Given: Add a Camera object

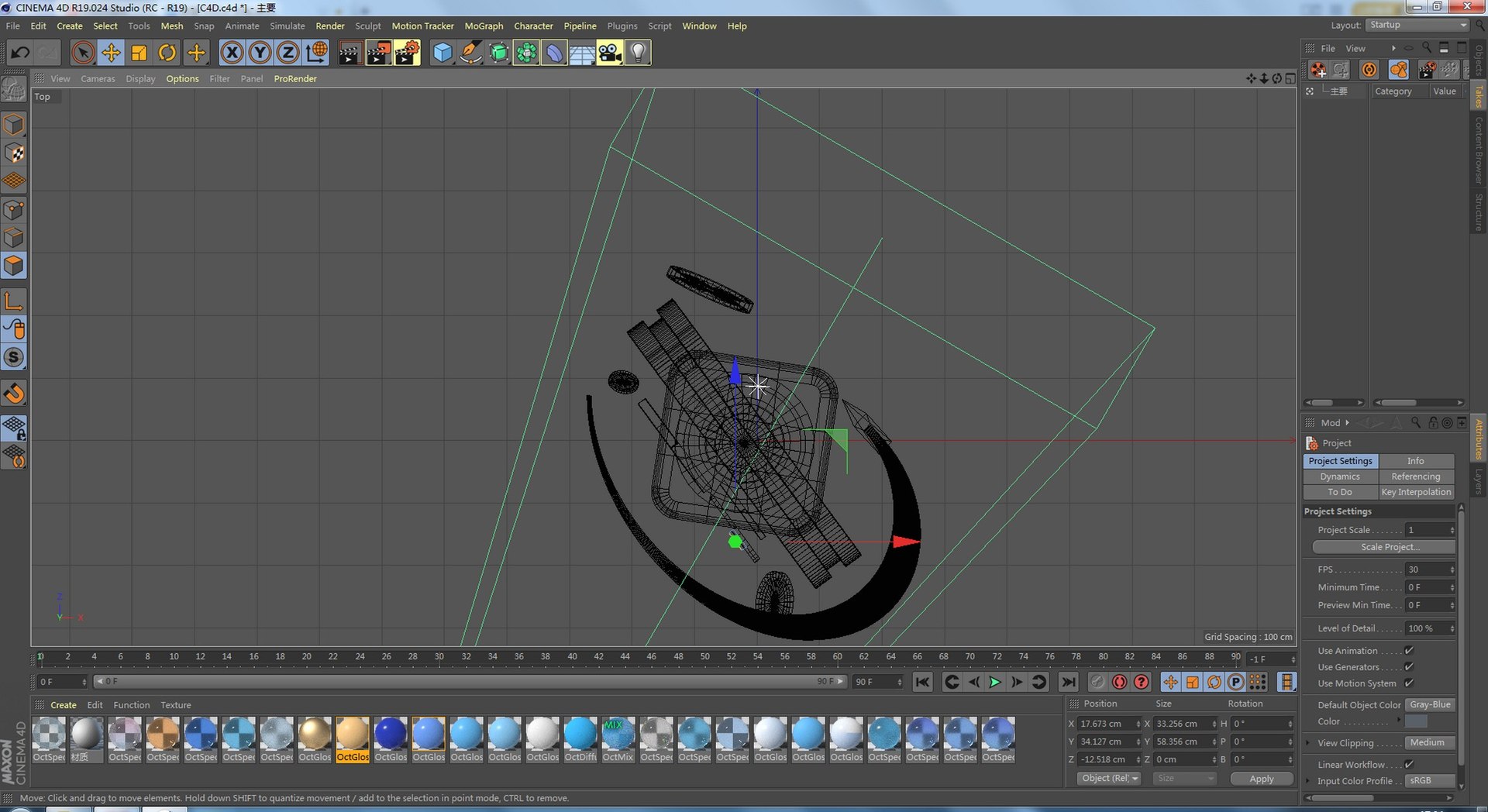Looking at the screenshot, I should [x=610, y=53].
